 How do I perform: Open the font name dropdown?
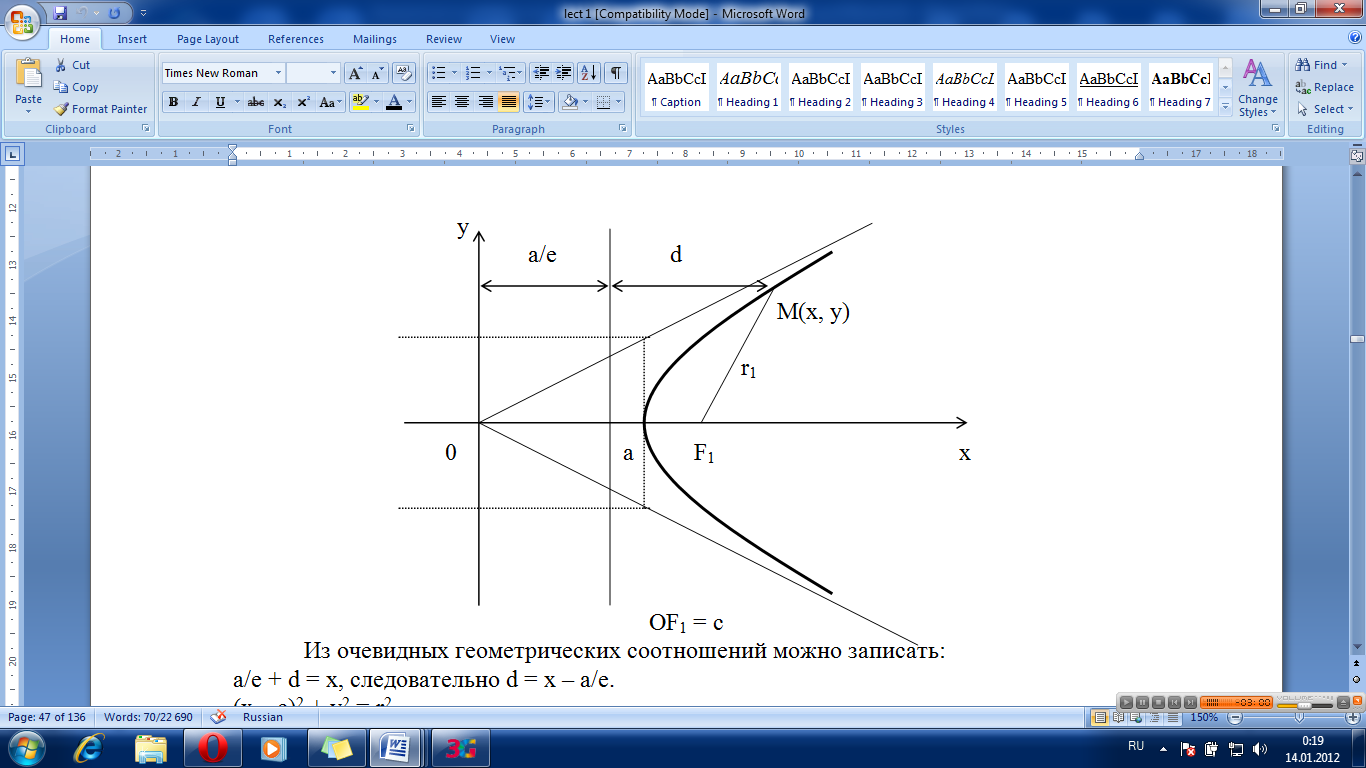279,73
